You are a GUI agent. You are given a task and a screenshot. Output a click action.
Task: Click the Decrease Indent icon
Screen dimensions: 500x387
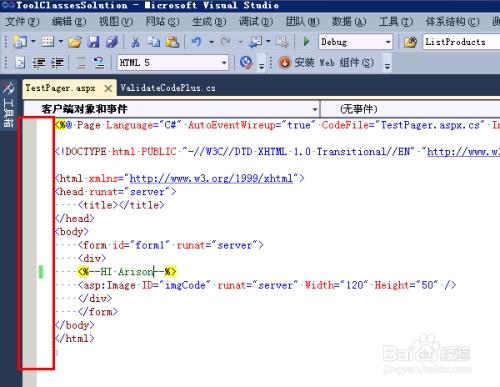(39, 63)
